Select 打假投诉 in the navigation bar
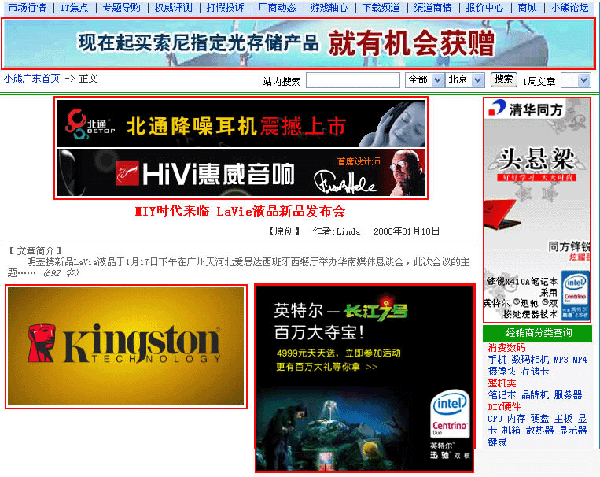 [x=225, y=7]
